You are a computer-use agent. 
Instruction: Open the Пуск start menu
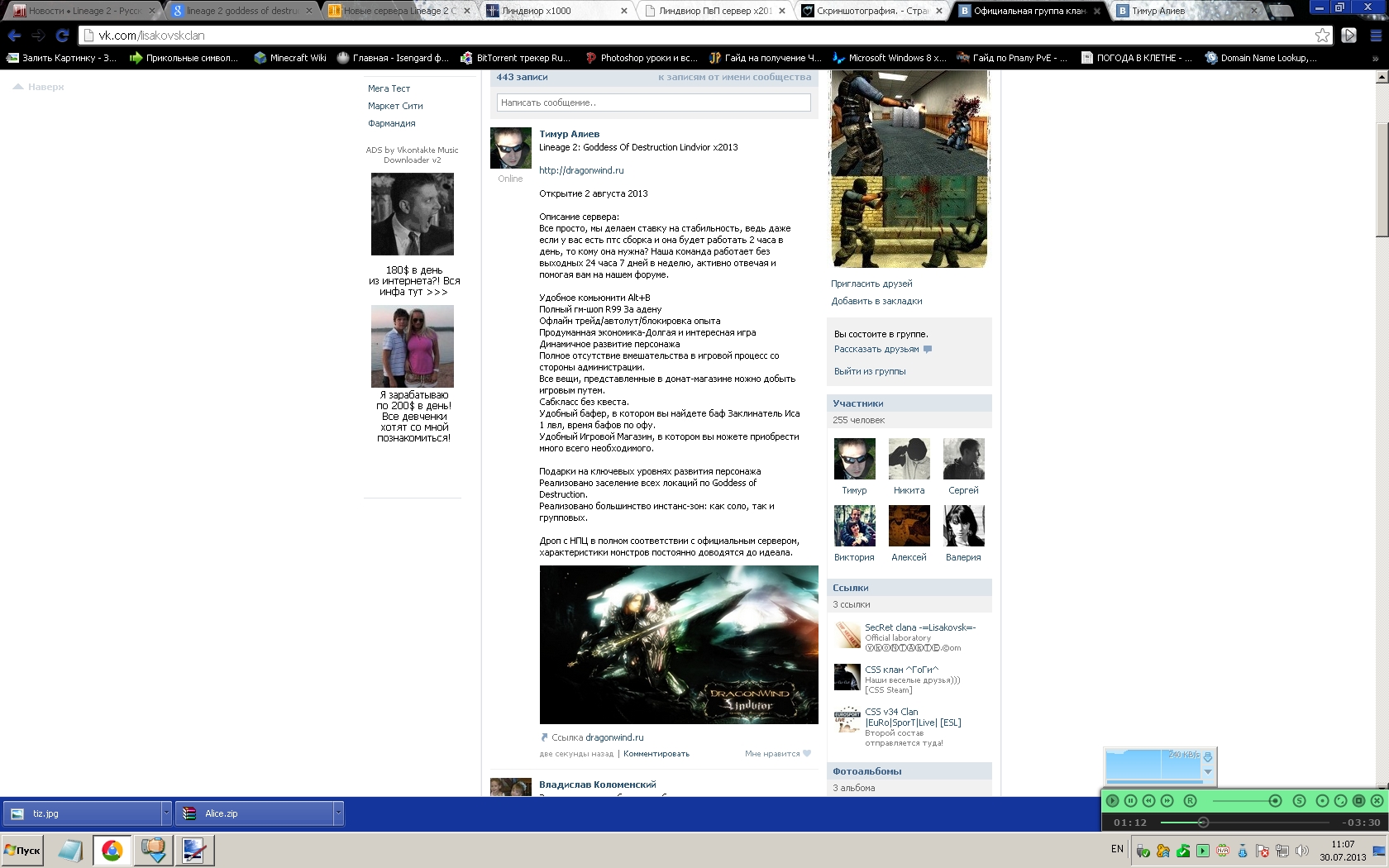(x=22, y=850)
